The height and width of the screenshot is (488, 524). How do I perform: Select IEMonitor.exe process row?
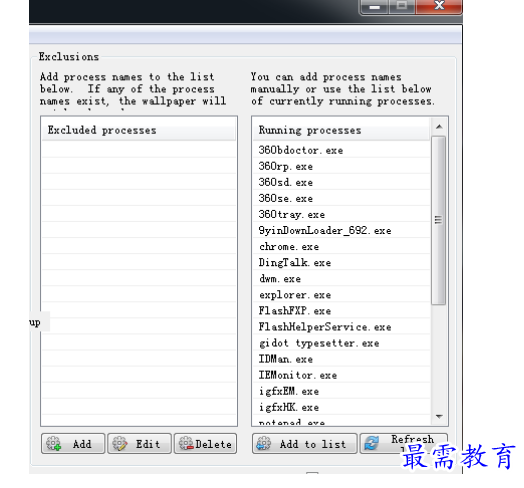342,375
